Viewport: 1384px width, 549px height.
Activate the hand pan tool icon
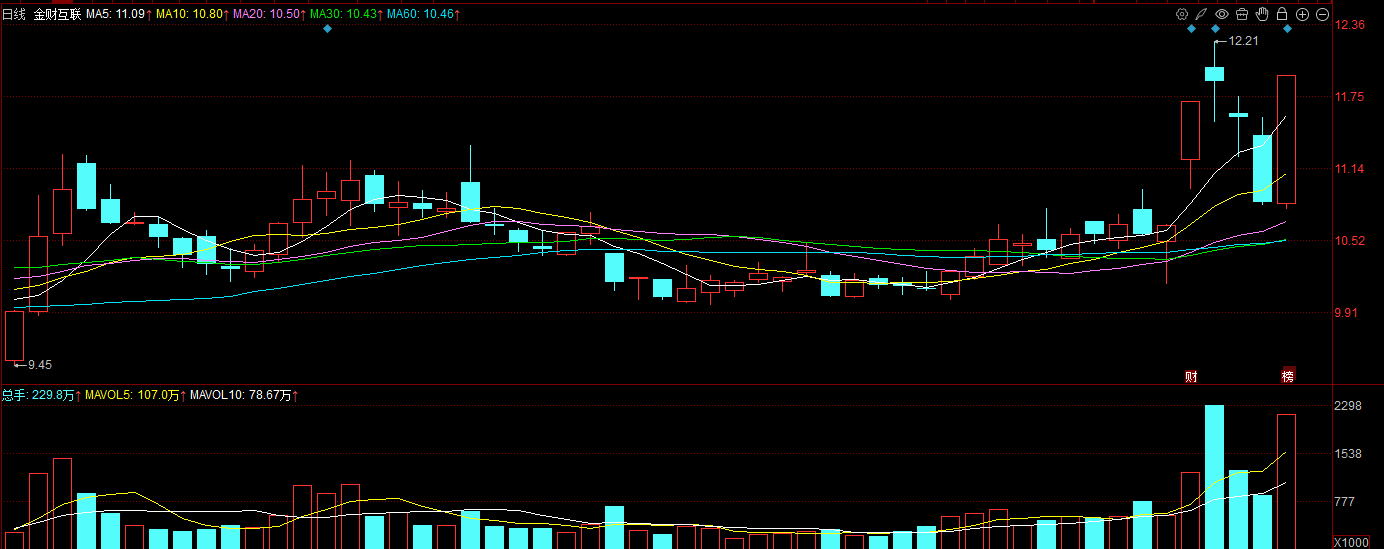(1262, 14)
